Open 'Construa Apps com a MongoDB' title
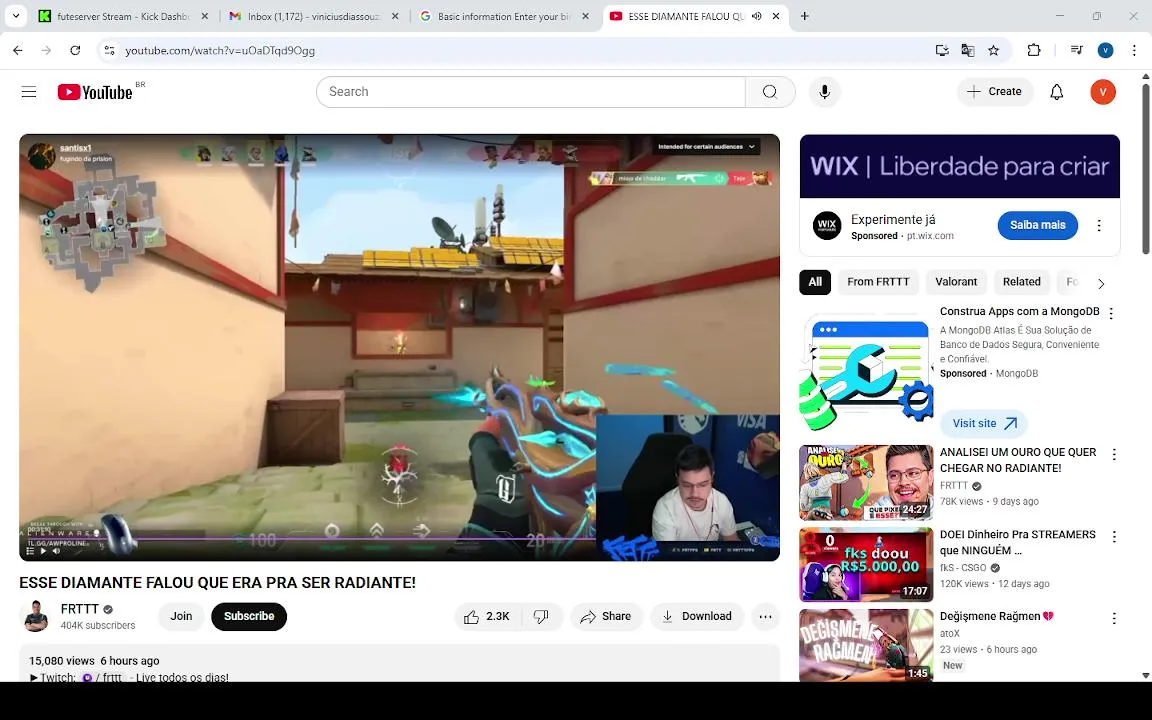Screen dimensions: 1152x720 [1019, 312]
